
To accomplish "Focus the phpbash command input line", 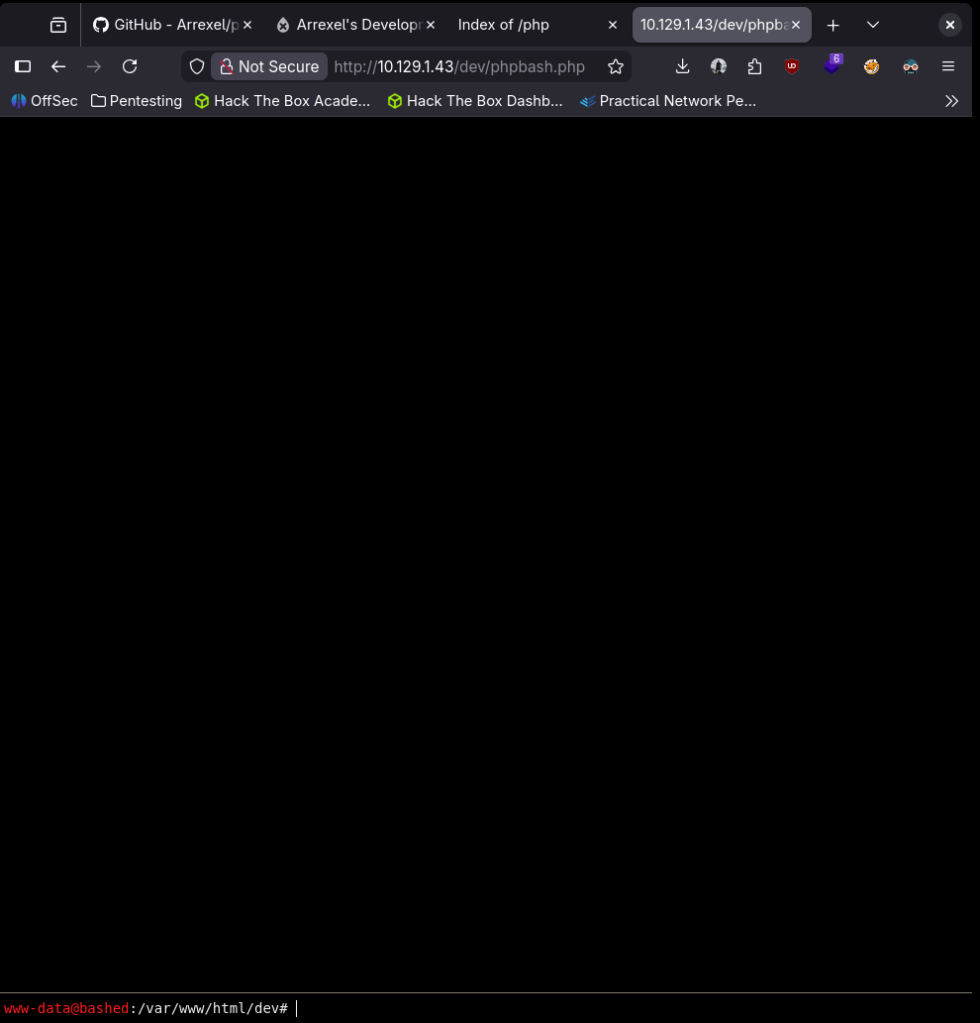I will pyautogui.click(x=600, y=1008).
